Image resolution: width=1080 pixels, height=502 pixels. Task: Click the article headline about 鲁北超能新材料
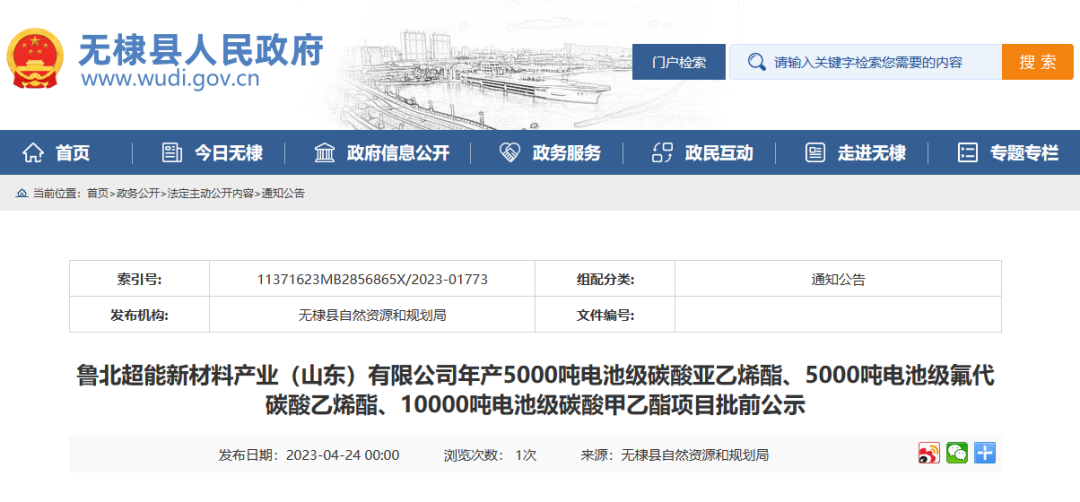(x=535, y=390)
